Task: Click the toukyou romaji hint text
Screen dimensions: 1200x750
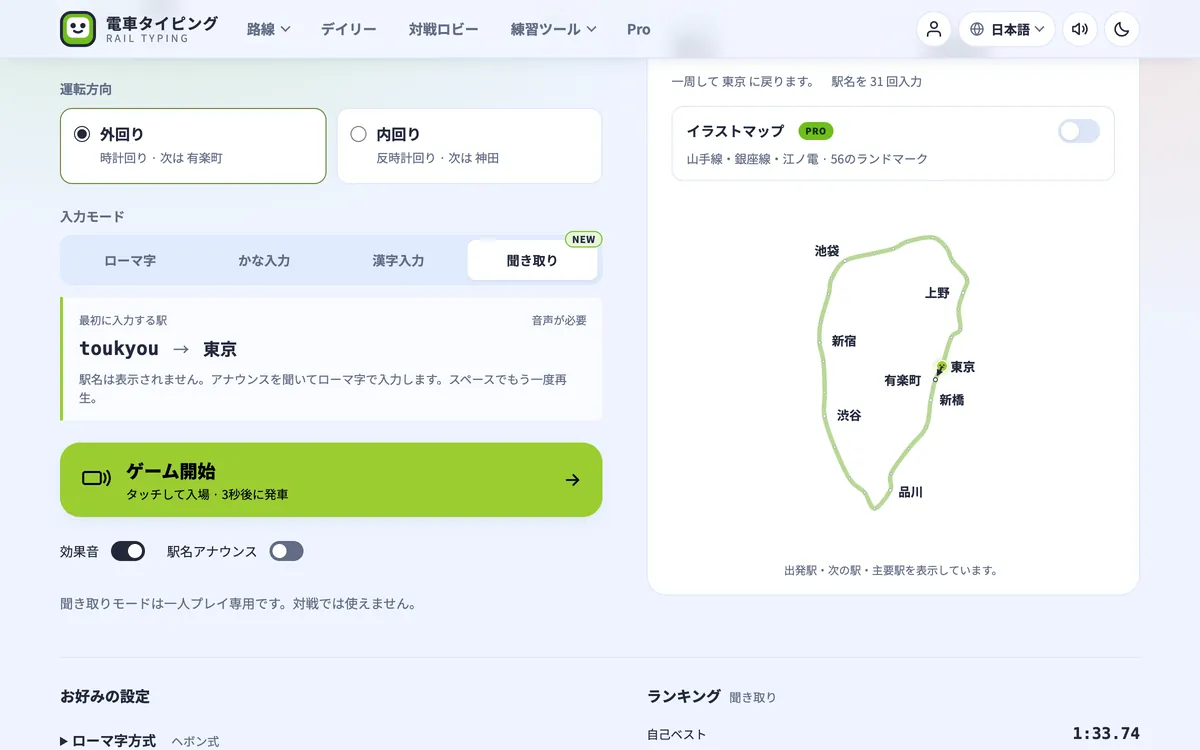Action: 119,349
